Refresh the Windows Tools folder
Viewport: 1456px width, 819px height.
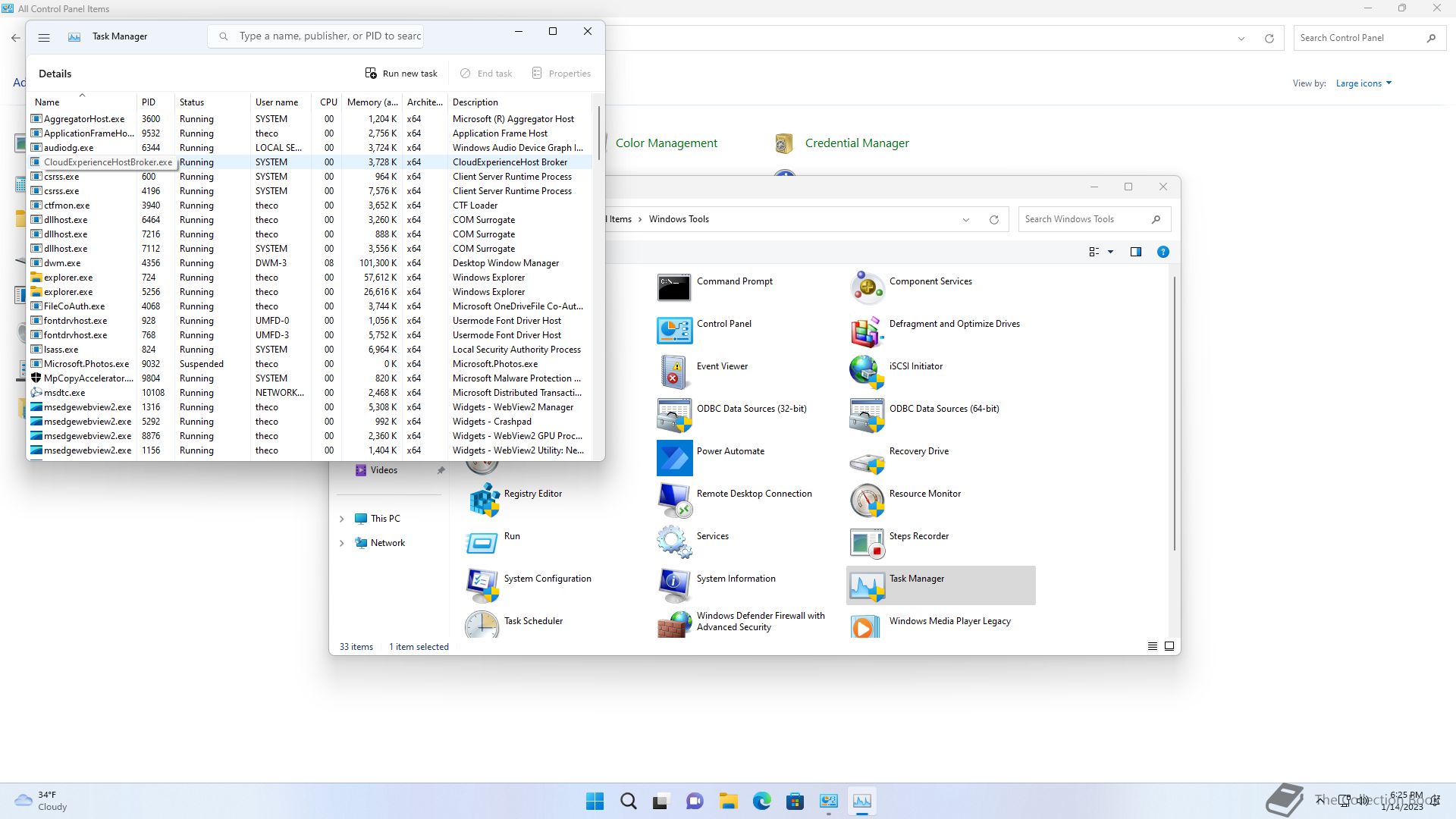pyautogui.click(x=993, y=220)
